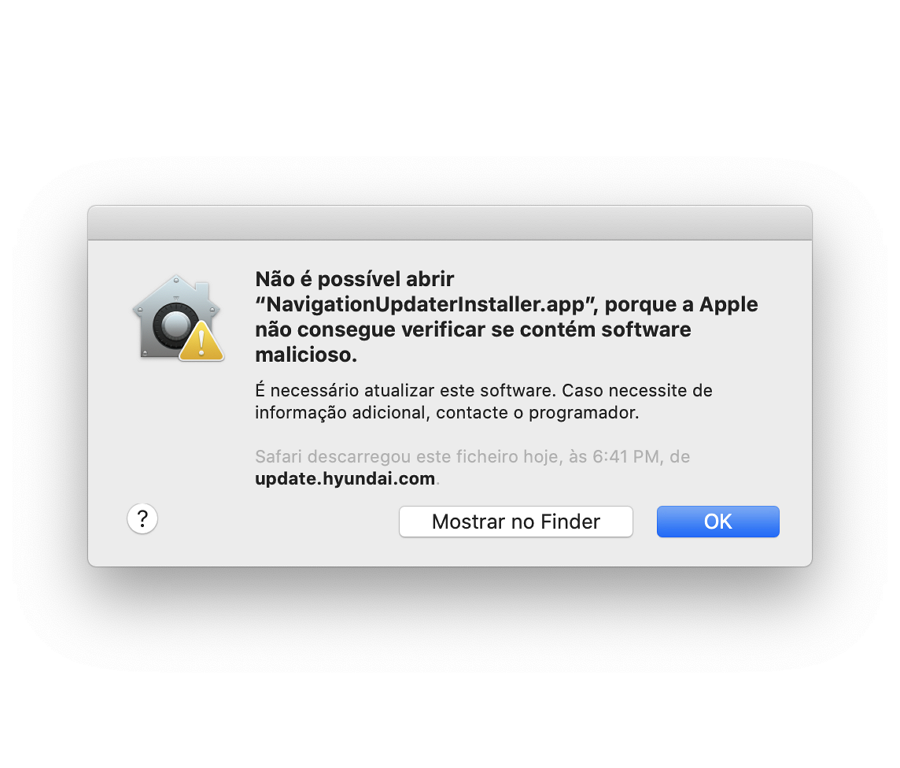This screenshot has width=900, height=768.
Task: Open help with the question mark button
Action: tap(142, 519)
